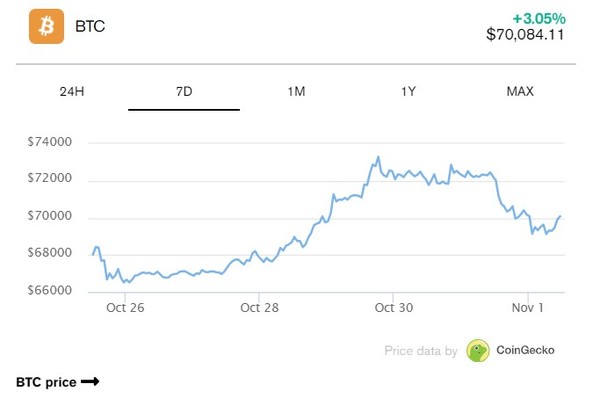This screenshot has width=600, height=413.
Task: Click the $74000 y-axis label
Action: pyautogui.click(x=50, y=143)
